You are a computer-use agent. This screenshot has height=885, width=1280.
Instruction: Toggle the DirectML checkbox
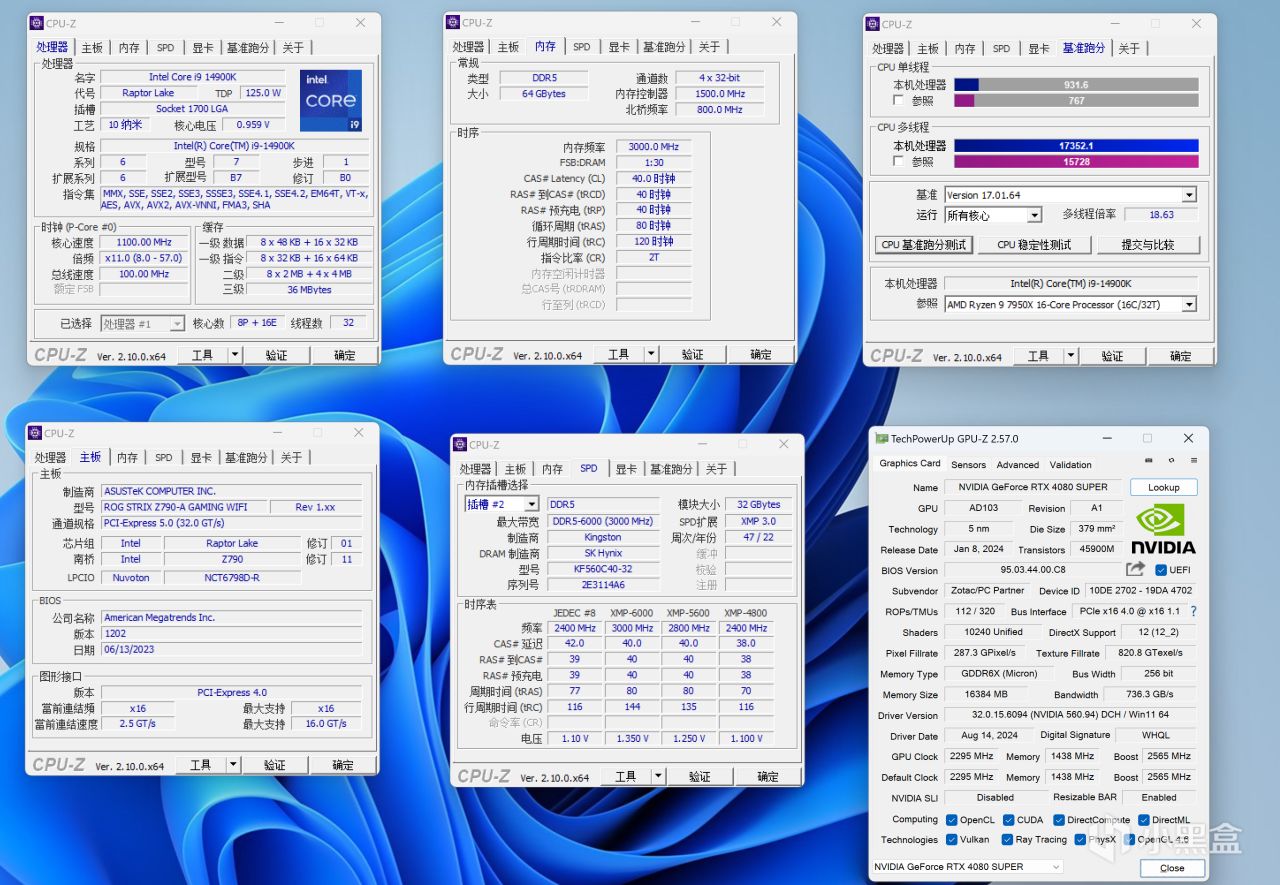[x=1142, y=820]
